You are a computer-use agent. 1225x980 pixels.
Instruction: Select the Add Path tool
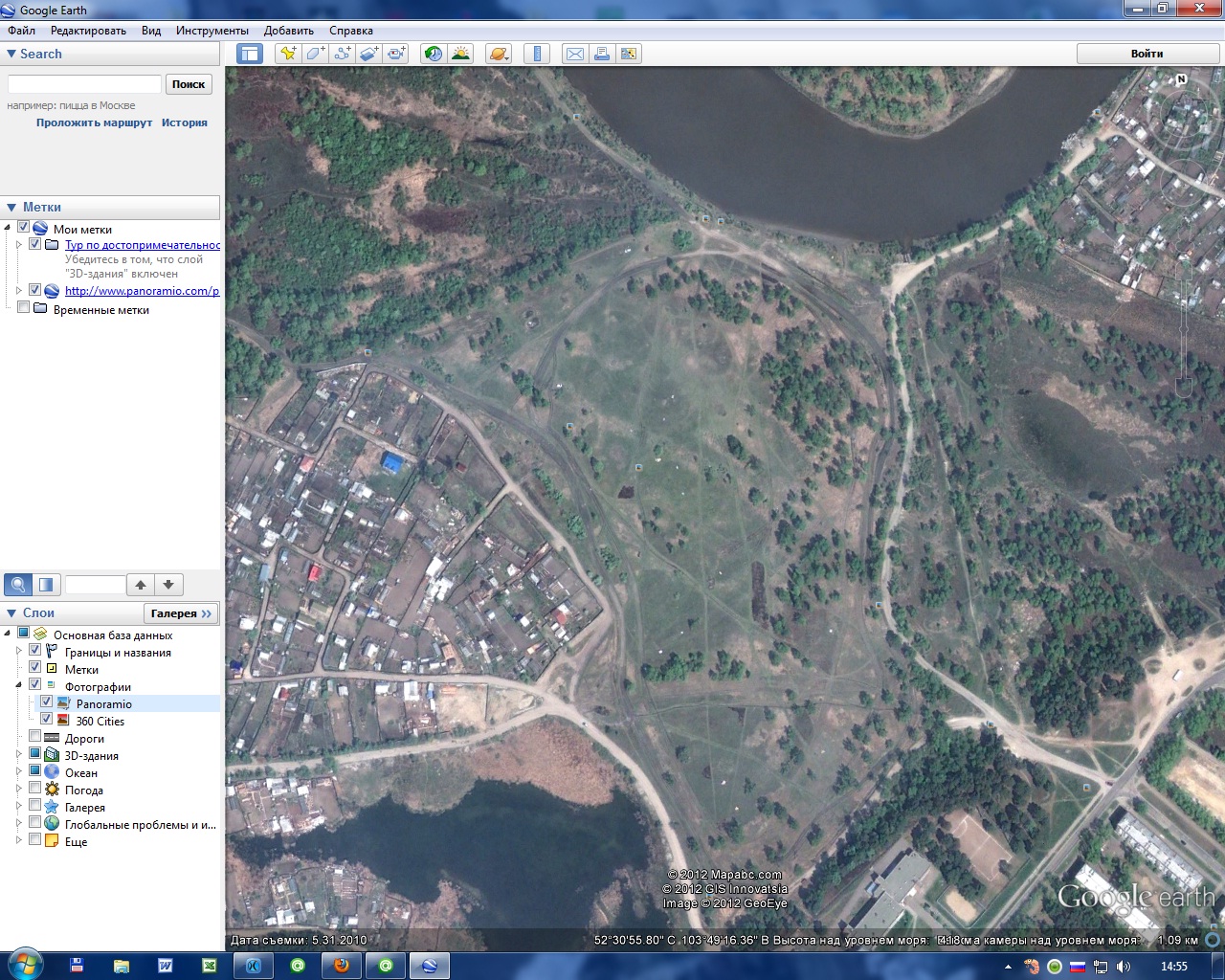point(342,54)
